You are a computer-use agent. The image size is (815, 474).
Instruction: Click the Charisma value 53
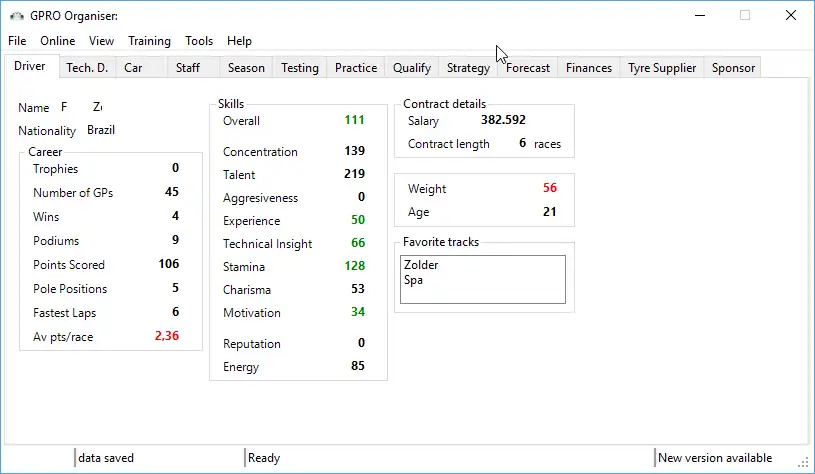[x=358, y=289]
